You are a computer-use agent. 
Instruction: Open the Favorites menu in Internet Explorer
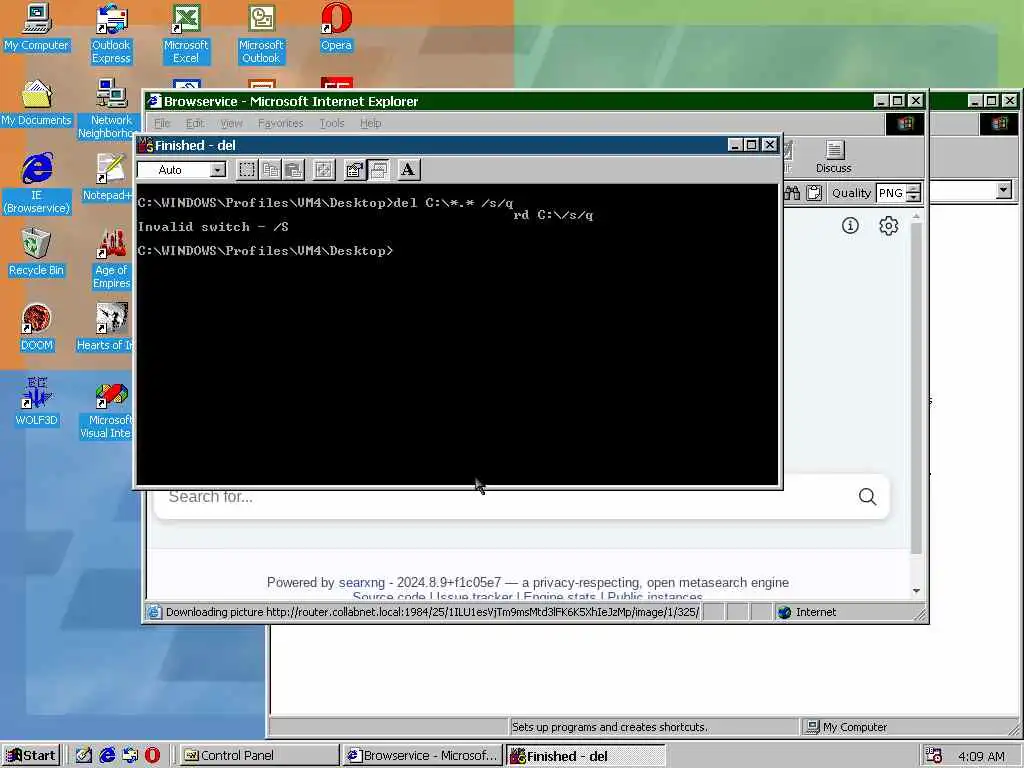point(280,123)
